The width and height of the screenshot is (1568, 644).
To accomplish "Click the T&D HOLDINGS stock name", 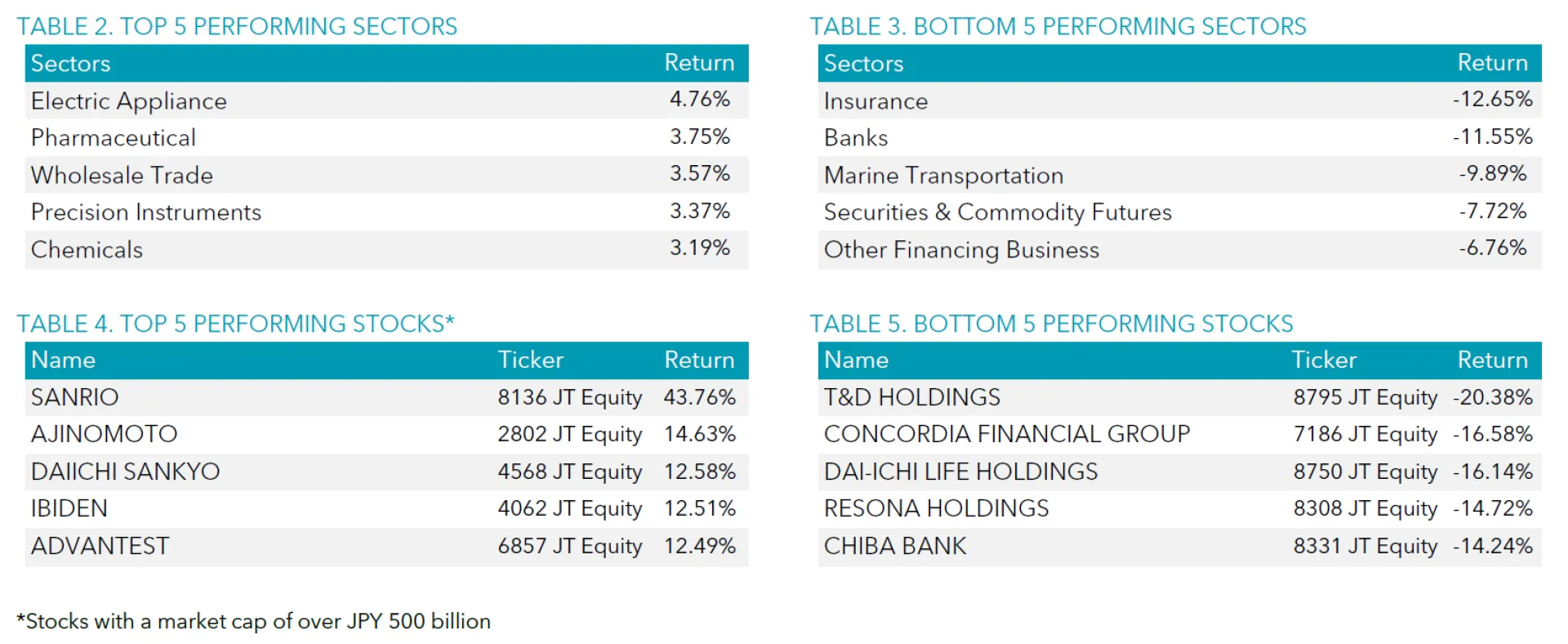I will click(911, 397).
